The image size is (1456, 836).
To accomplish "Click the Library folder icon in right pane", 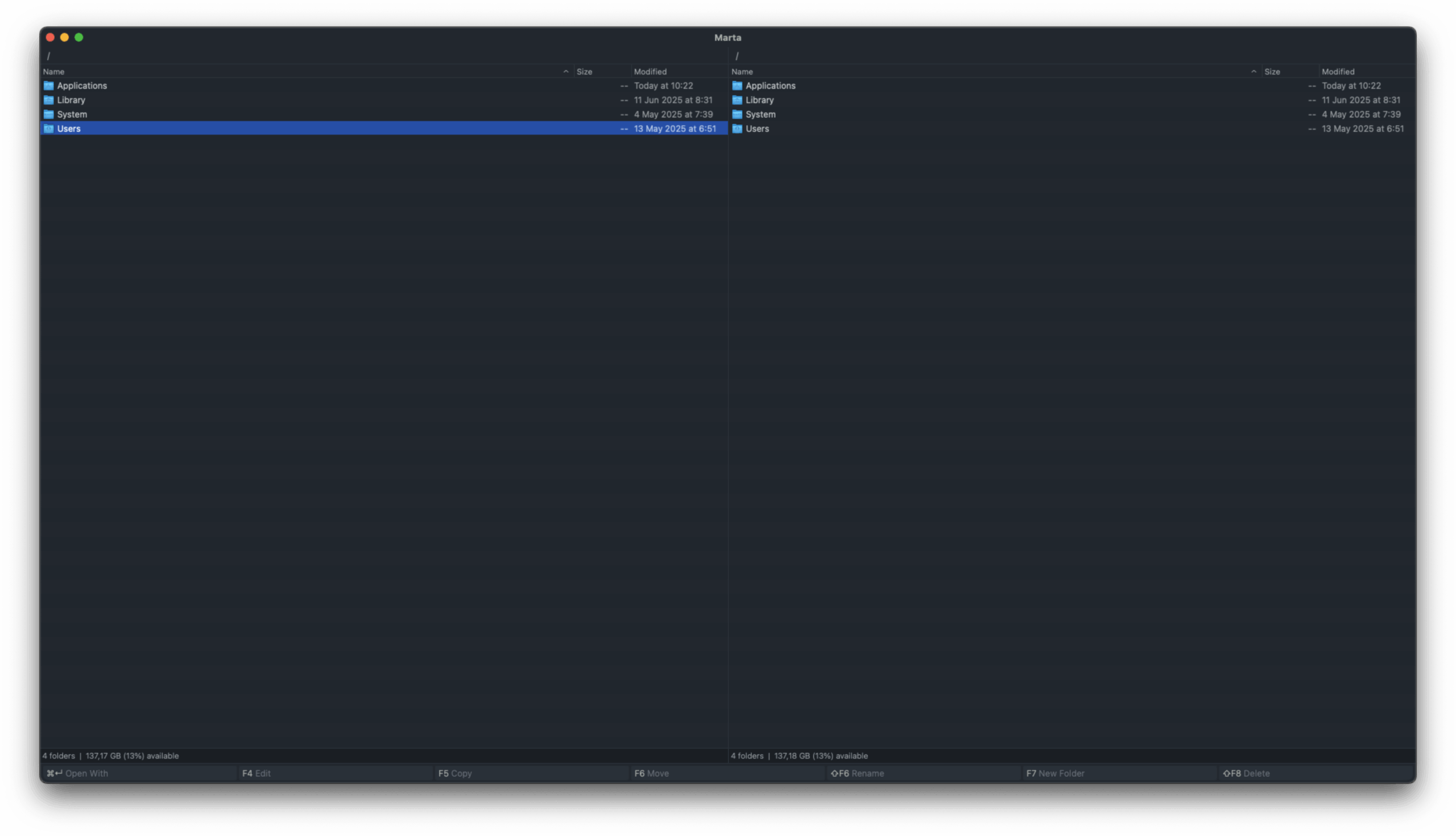I will coord(737,100).
